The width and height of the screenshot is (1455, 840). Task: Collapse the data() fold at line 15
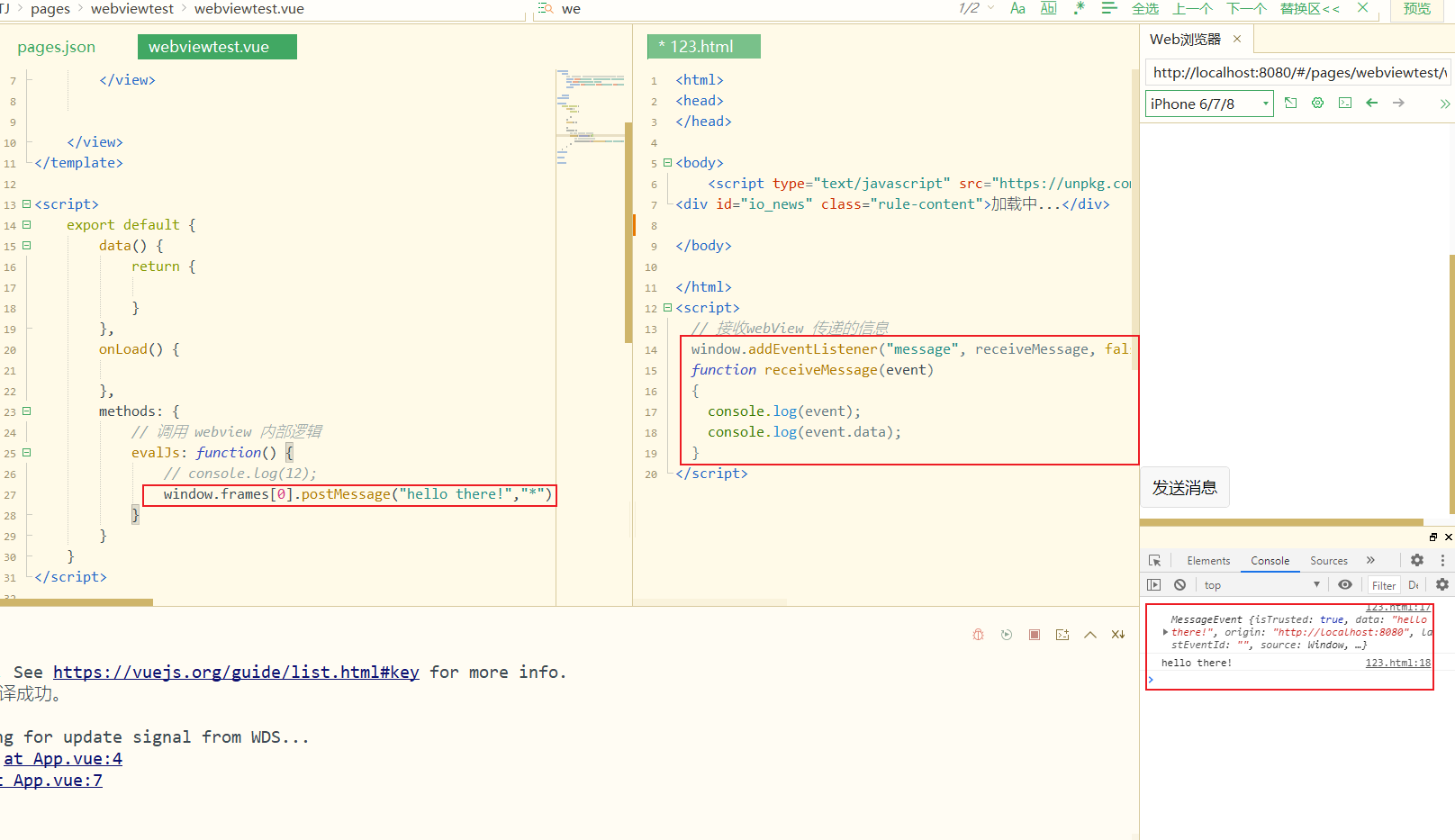coord(26,246)
